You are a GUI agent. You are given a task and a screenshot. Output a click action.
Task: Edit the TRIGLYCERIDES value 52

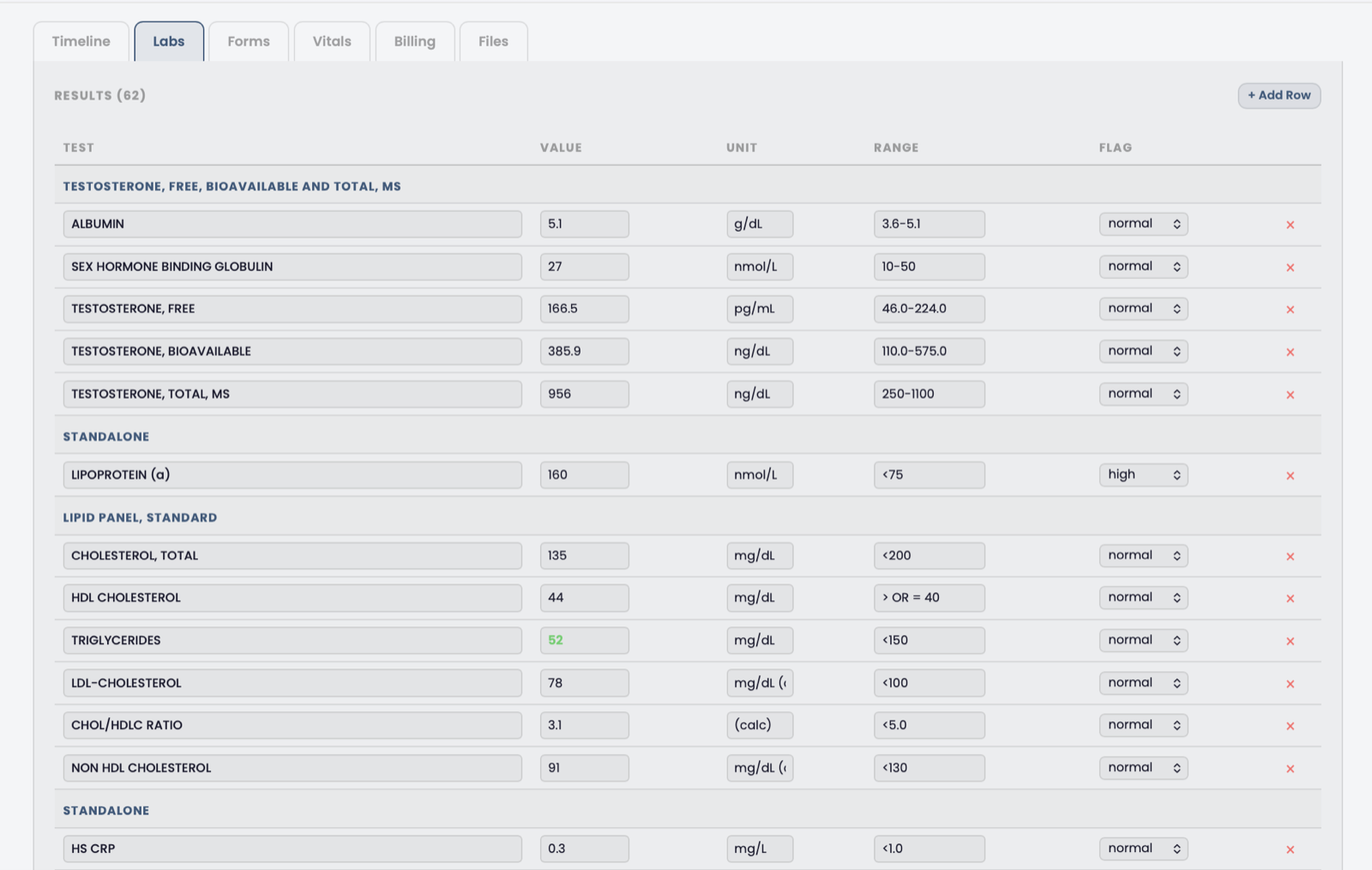[x=584, y=641]
